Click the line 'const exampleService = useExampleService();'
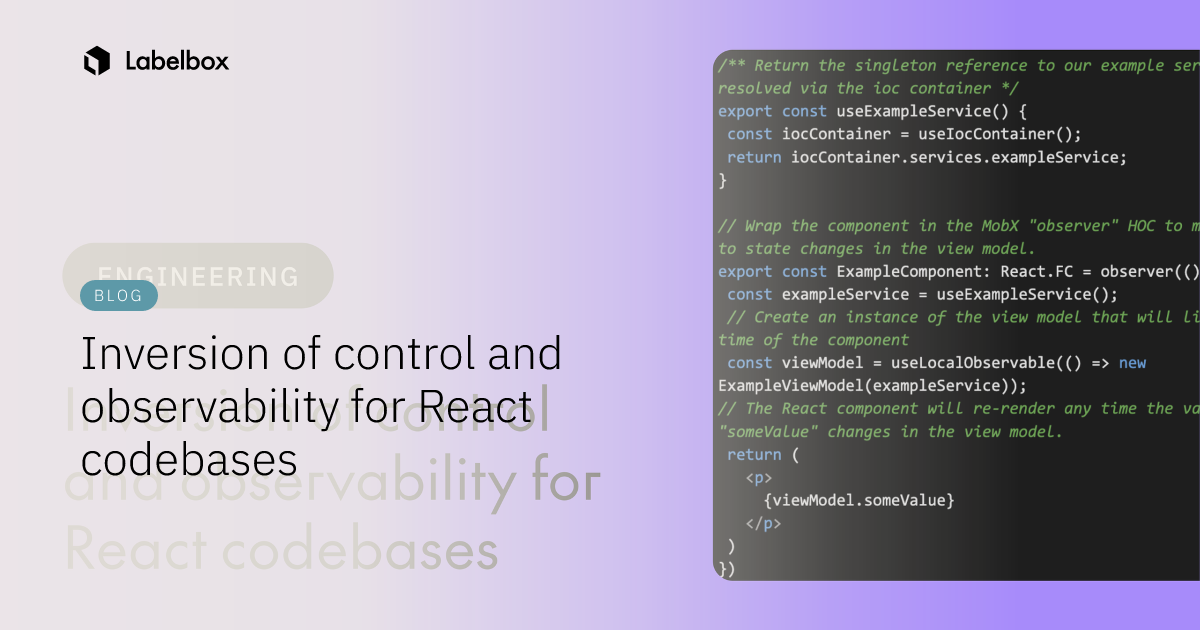This screenshot has height=630, width=1200. [x=923, y=294]
